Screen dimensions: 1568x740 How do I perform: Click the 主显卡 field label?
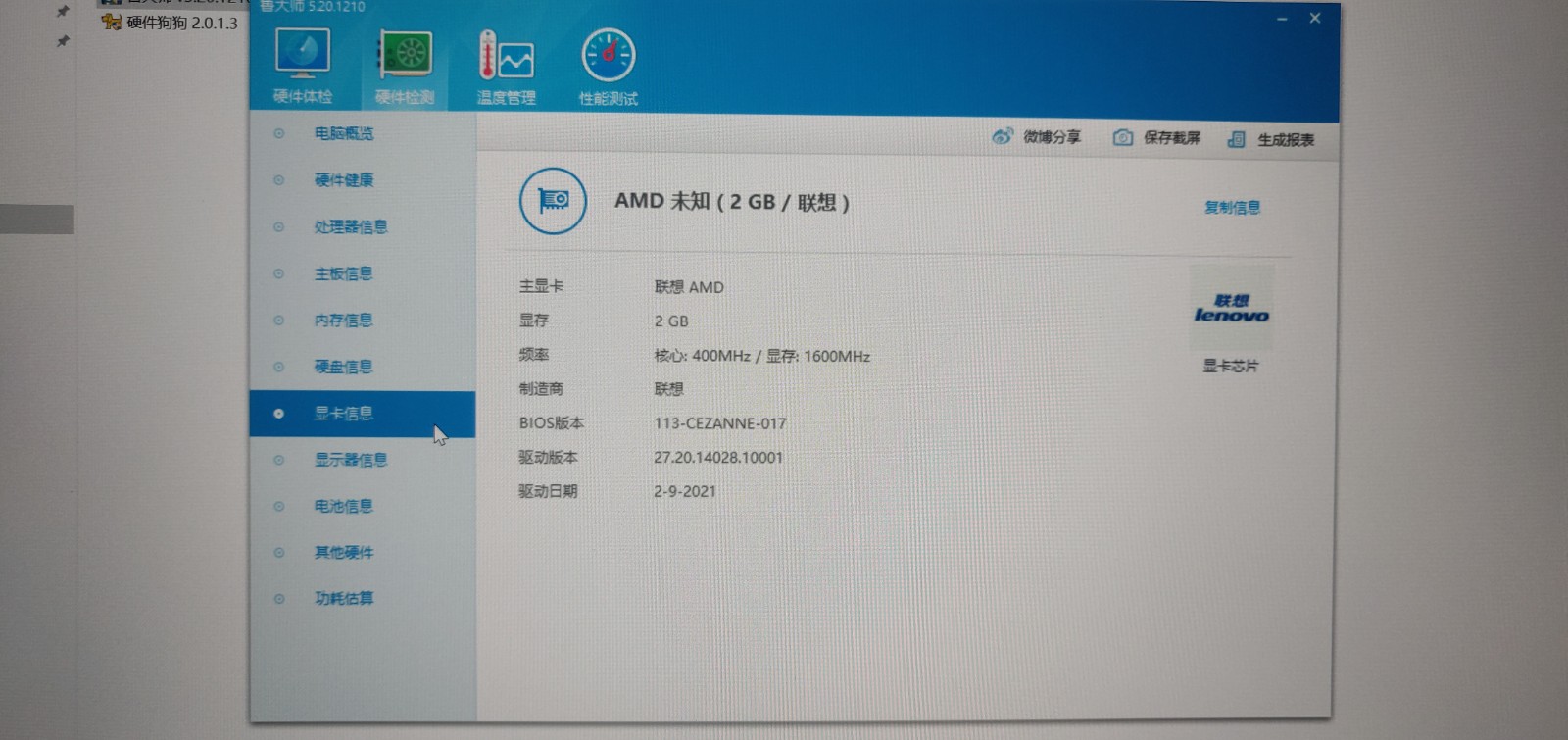pos(541,286)
